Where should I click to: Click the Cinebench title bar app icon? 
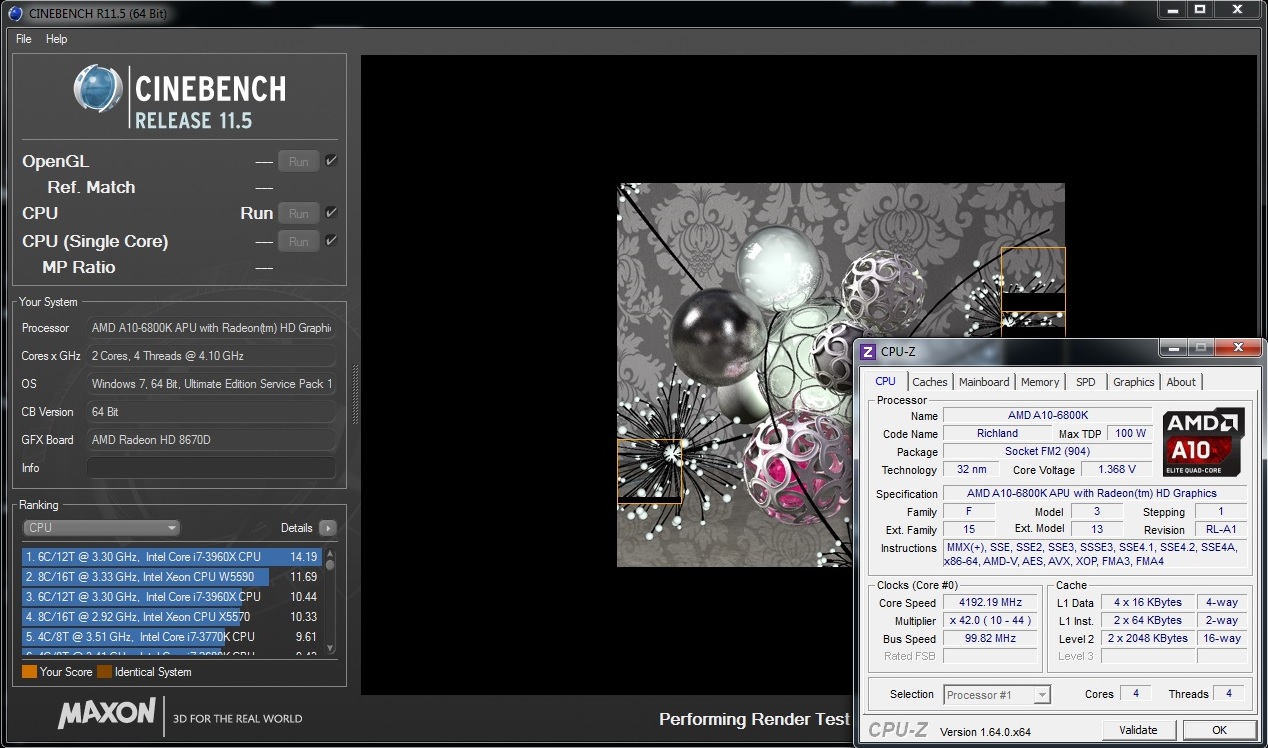coord(14,13)
